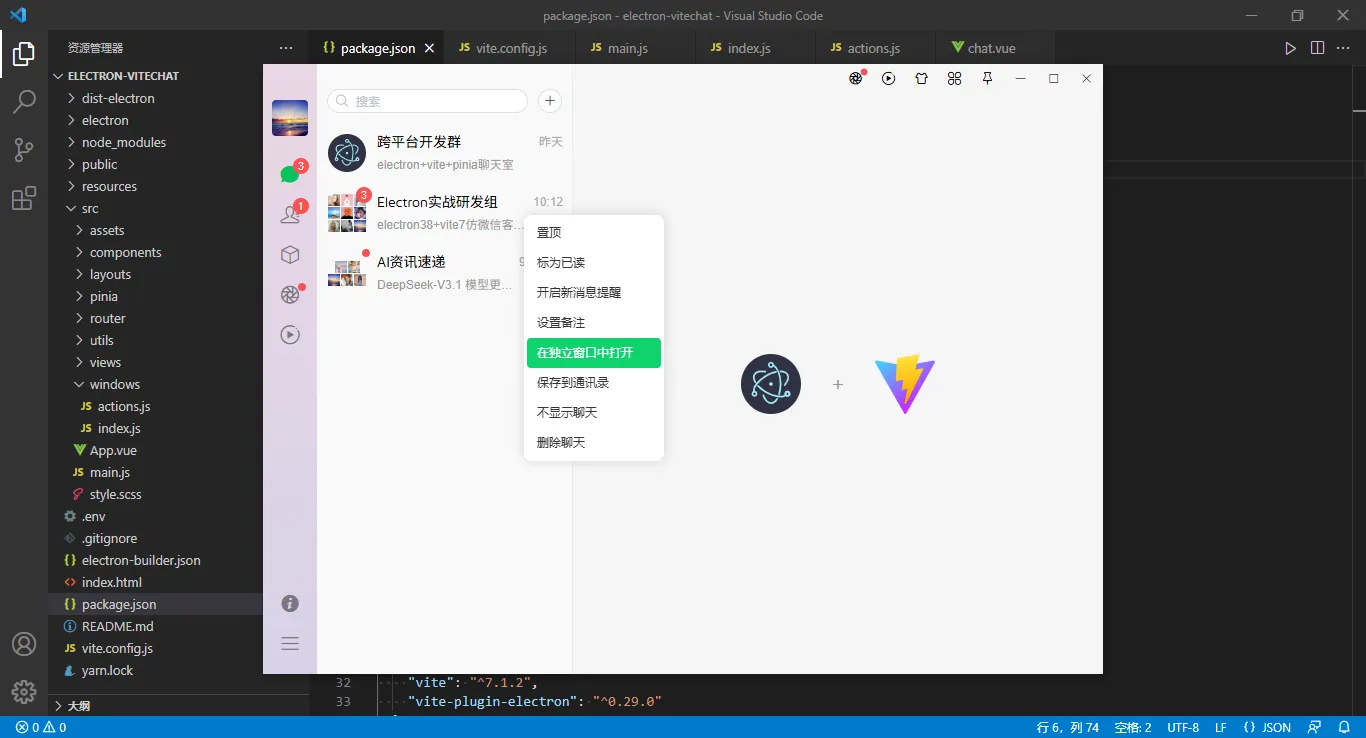Open Moments via the aperture icon with red dot
The height and width of the screenshot is (738, 1366).
coord(289,293)
